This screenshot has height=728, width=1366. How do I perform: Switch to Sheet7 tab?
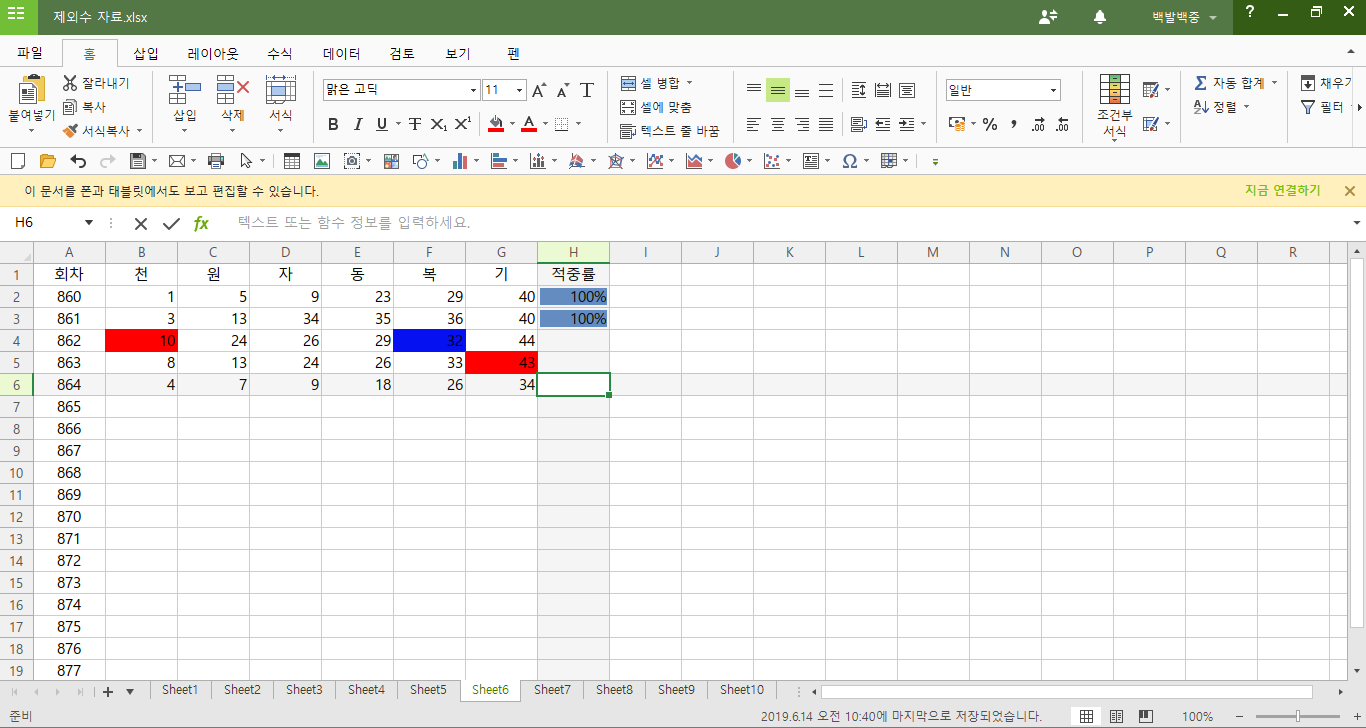pyautogui.click(x=552, y=689)
